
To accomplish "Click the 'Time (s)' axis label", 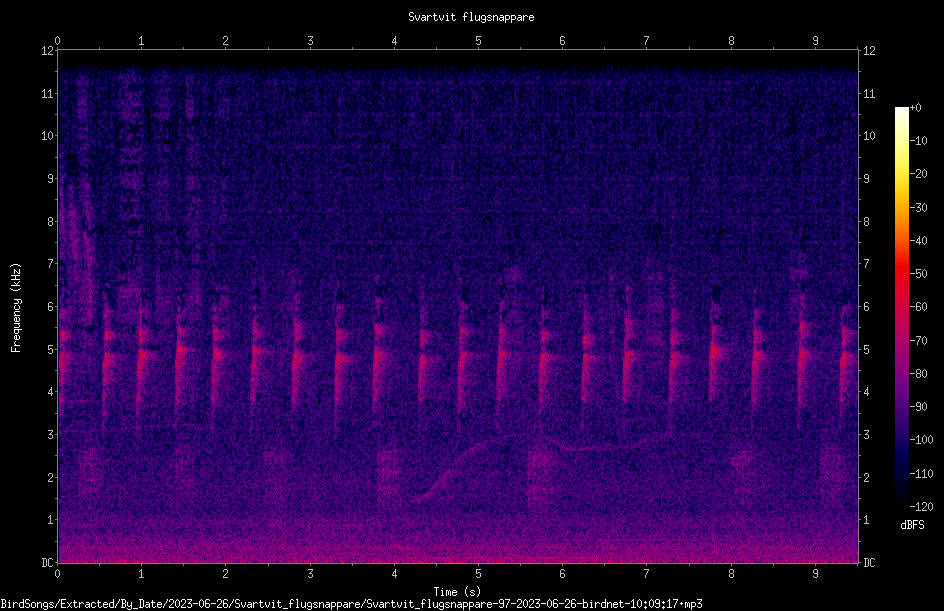I will tap(457, 592).
